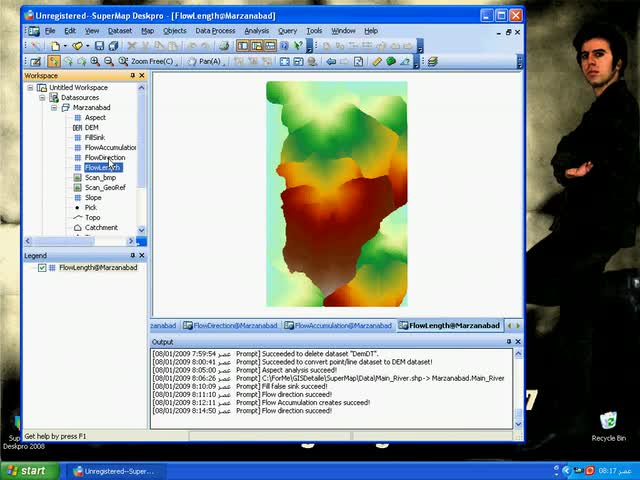This screenshot has width=640, height=480.
Task: Open the Analysis menu
Action: tap(256, 31)
